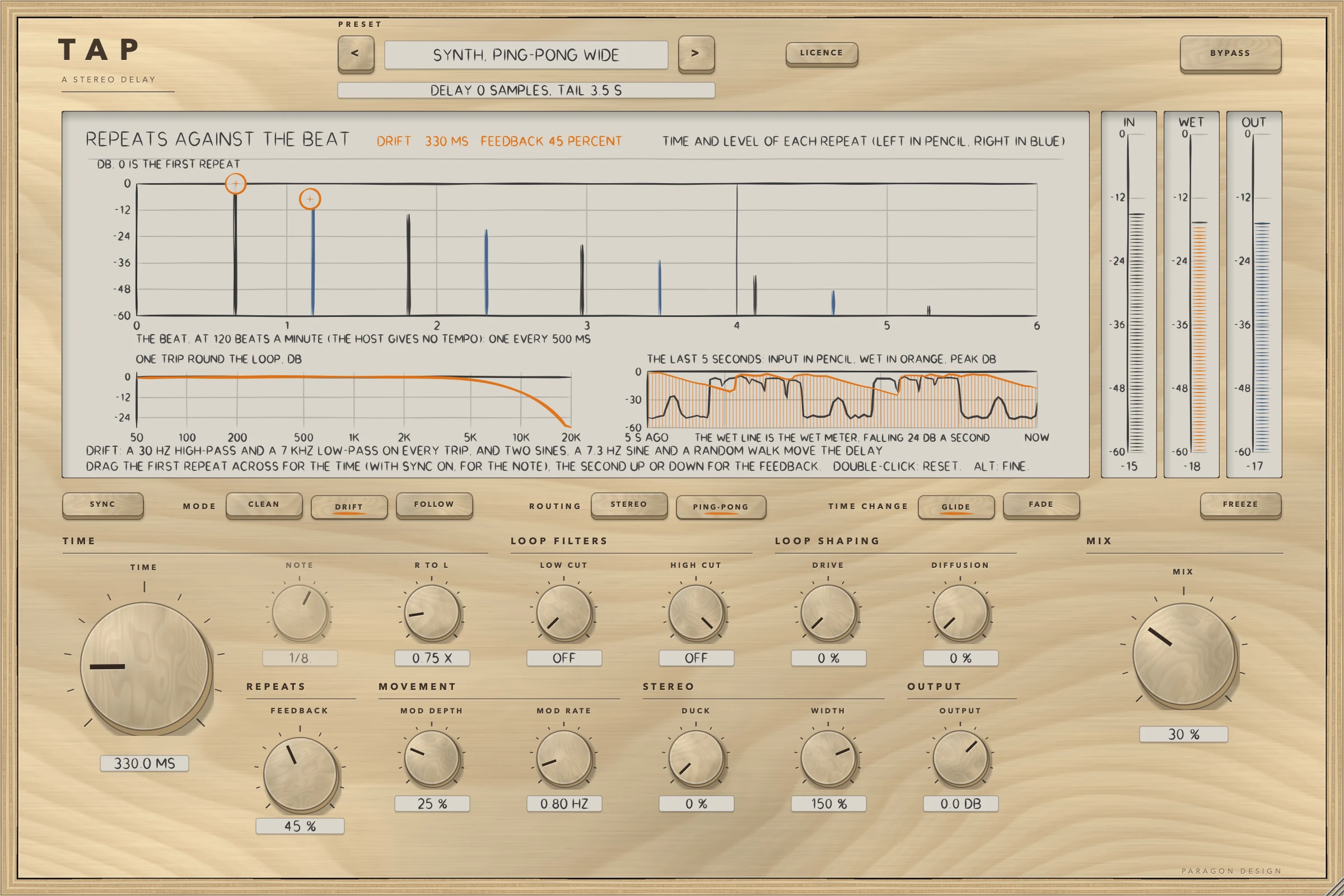The image size is (1344, 896).
Task: Open the Licence button
Action: click(822, 54)
